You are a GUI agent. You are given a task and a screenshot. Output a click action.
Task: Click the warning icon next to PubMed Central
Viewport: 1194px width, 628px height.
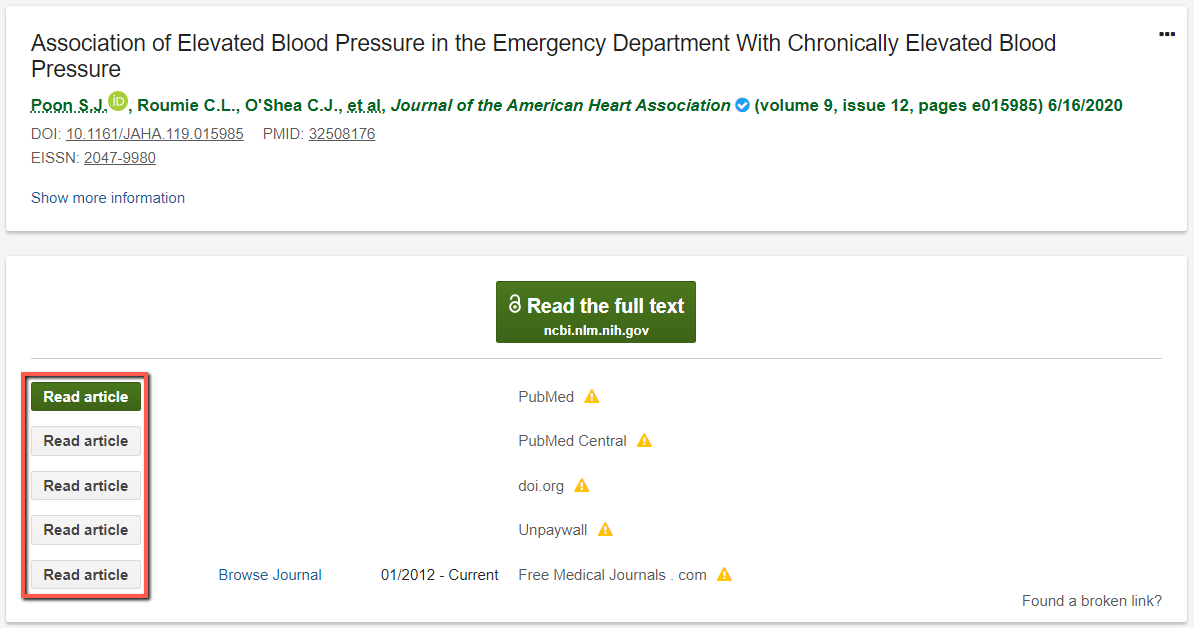644,441
